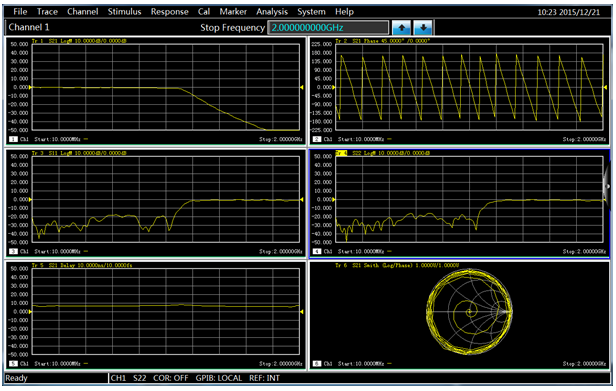The width and height of the screenshot is (616, 391).
Task: Click the down arrow frequency stepper
Action: pyautogui.click(x=423, y=28)
